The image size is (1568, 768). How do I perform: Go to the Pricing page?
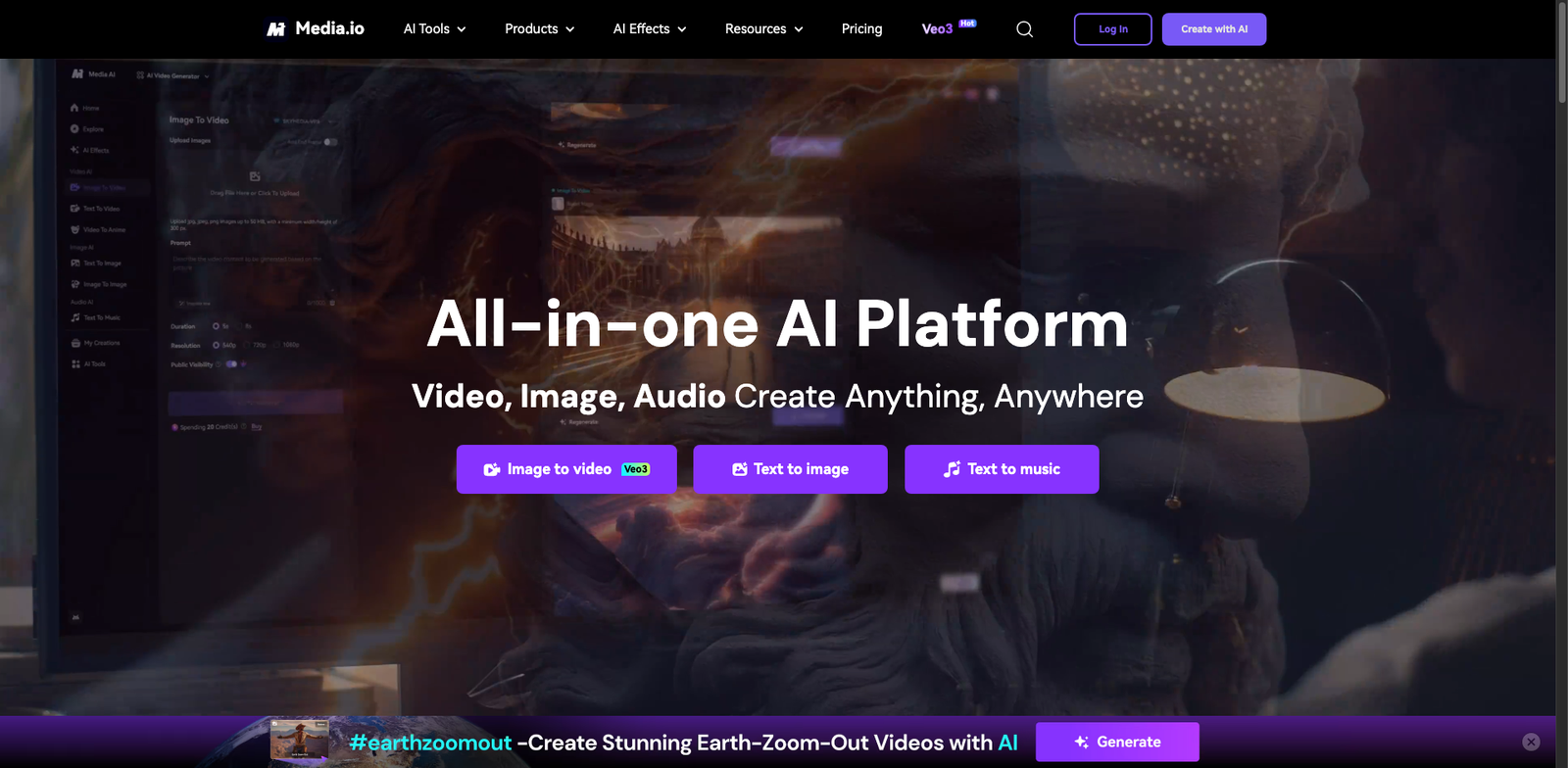[861, 29]
